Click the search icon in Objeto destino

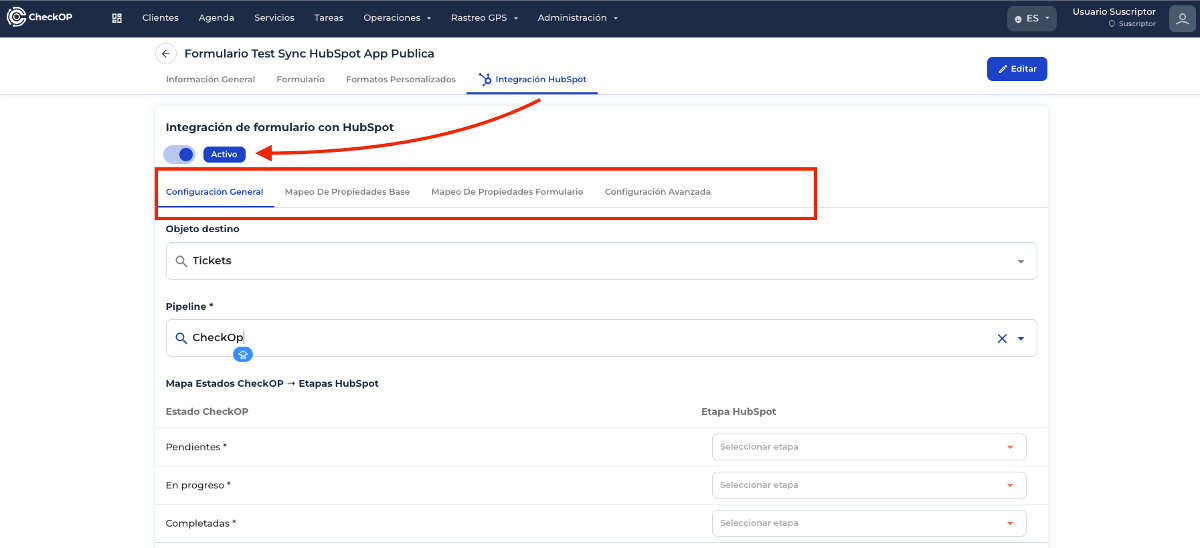(x=181, y=261)
